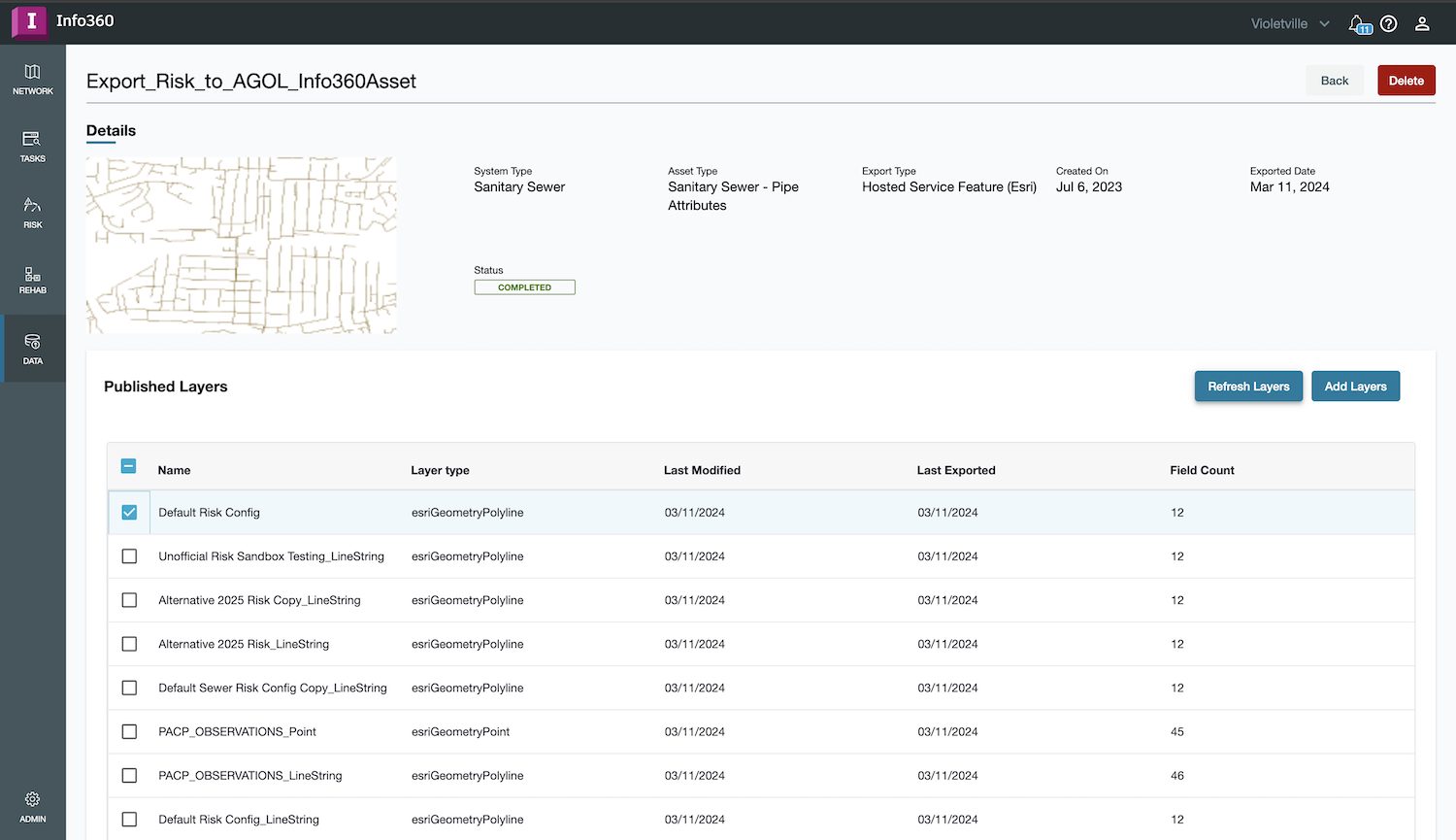
Task: Click the Back button
Action: click(x=1334, y=80)
